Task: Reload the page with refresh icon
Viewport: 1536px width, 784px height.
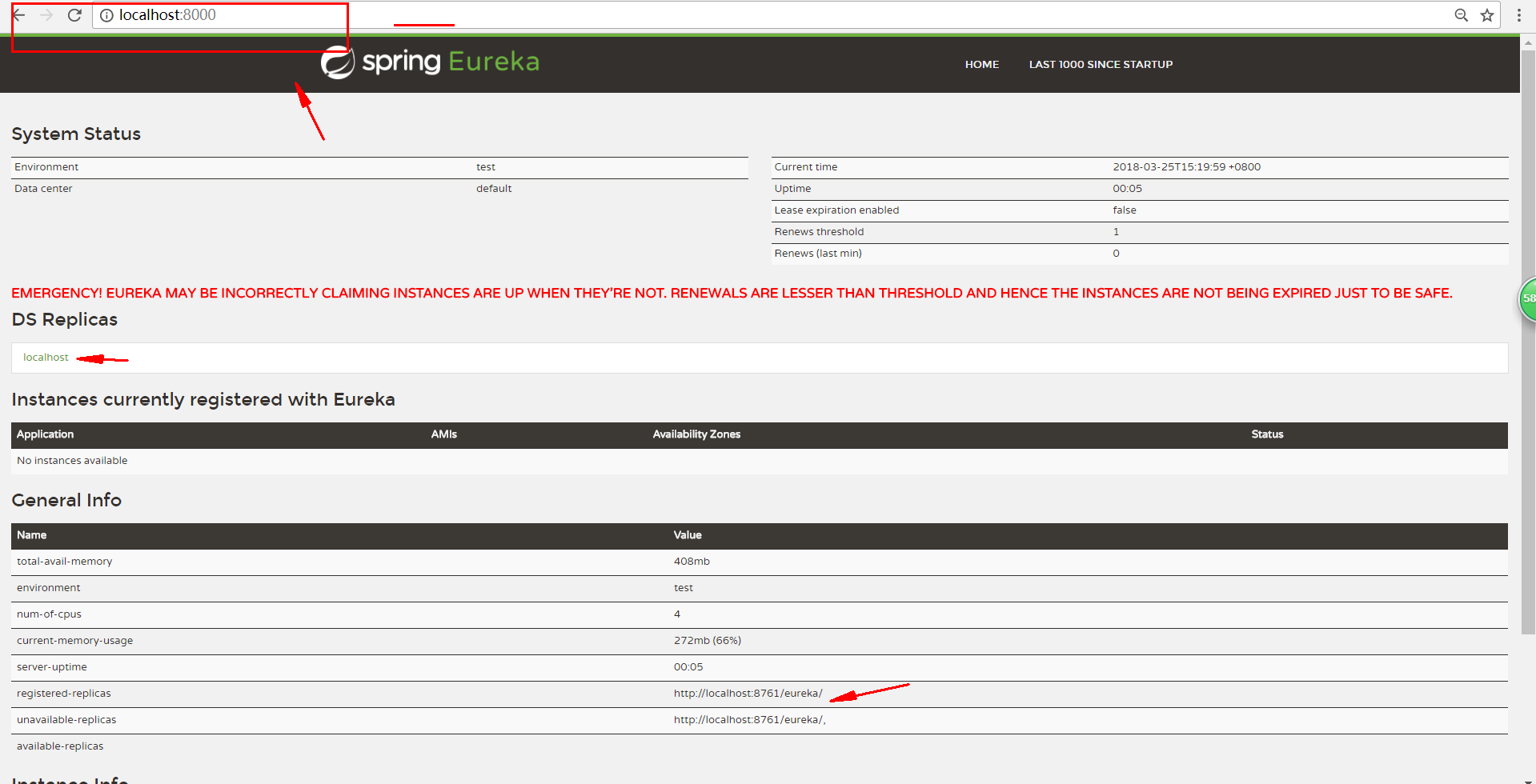Action: 74,15
